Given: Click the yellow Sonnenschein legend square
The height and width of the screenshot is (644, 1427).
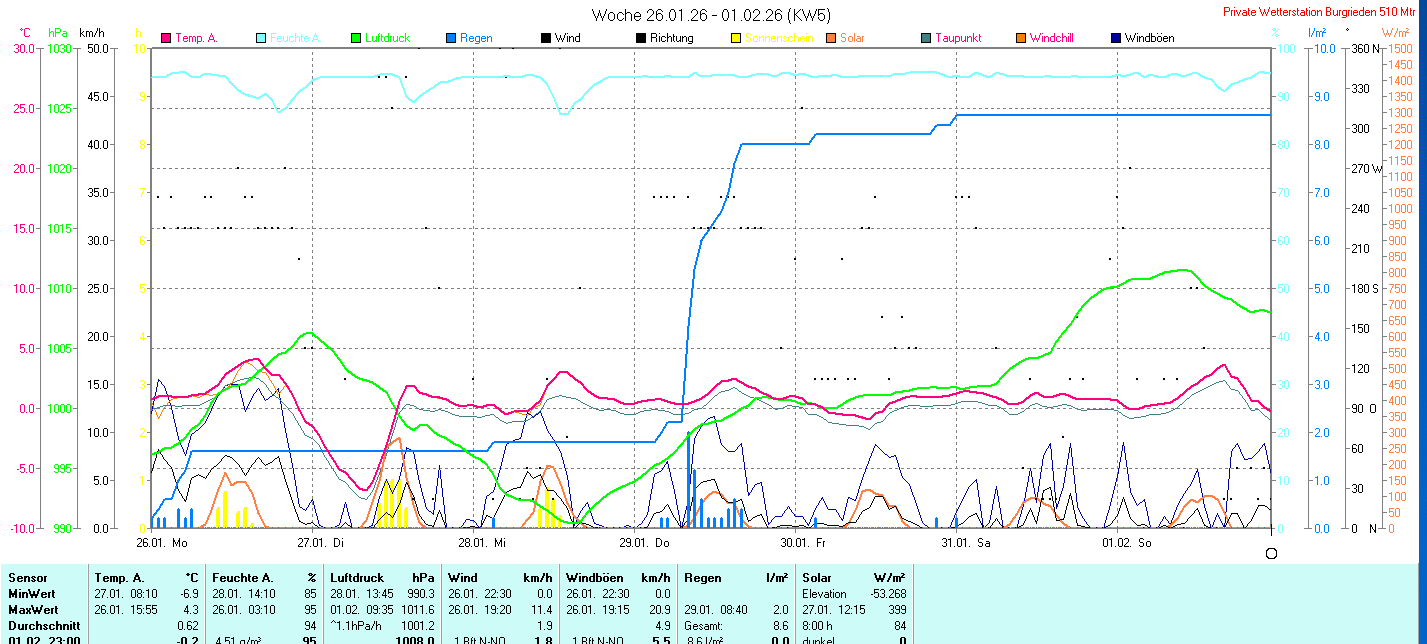Looking at the screenshot, I should click(736, 38).
